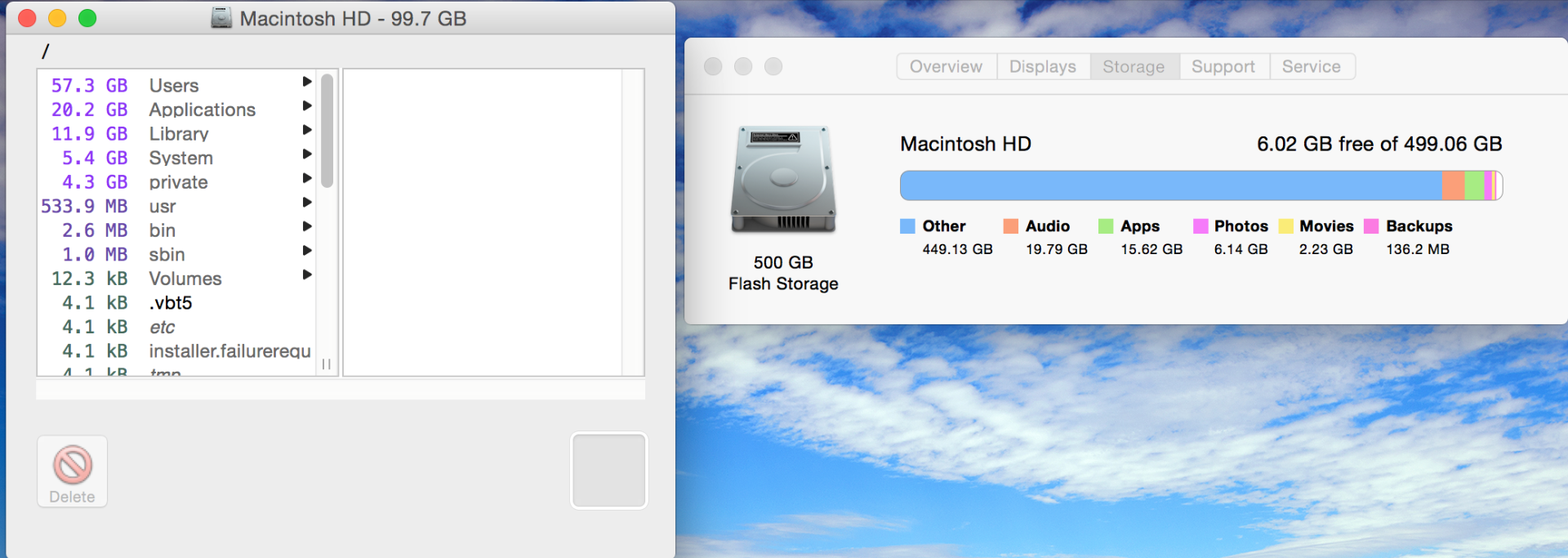Expand the Users folder arrow
The width and height of the screenshot is (1568, 558).
(x=307, y=82)
